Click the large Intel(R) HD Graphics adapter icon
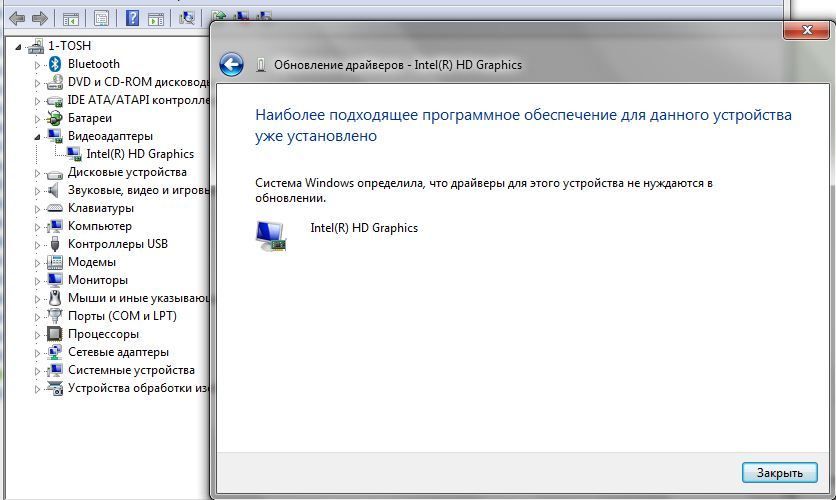 [x=271, y=236]
